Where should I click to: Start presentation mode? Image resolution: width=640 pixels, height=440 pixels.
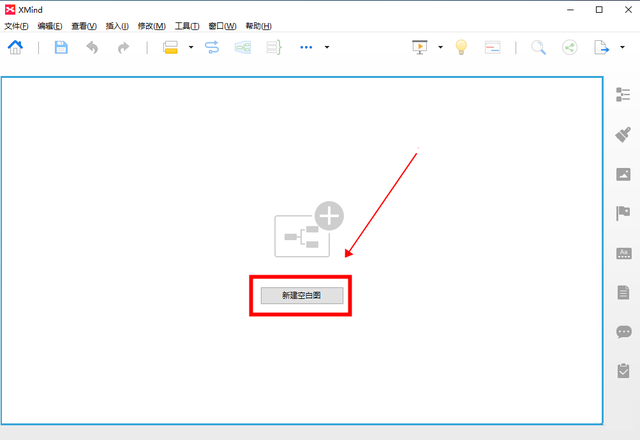coord(420,47)
